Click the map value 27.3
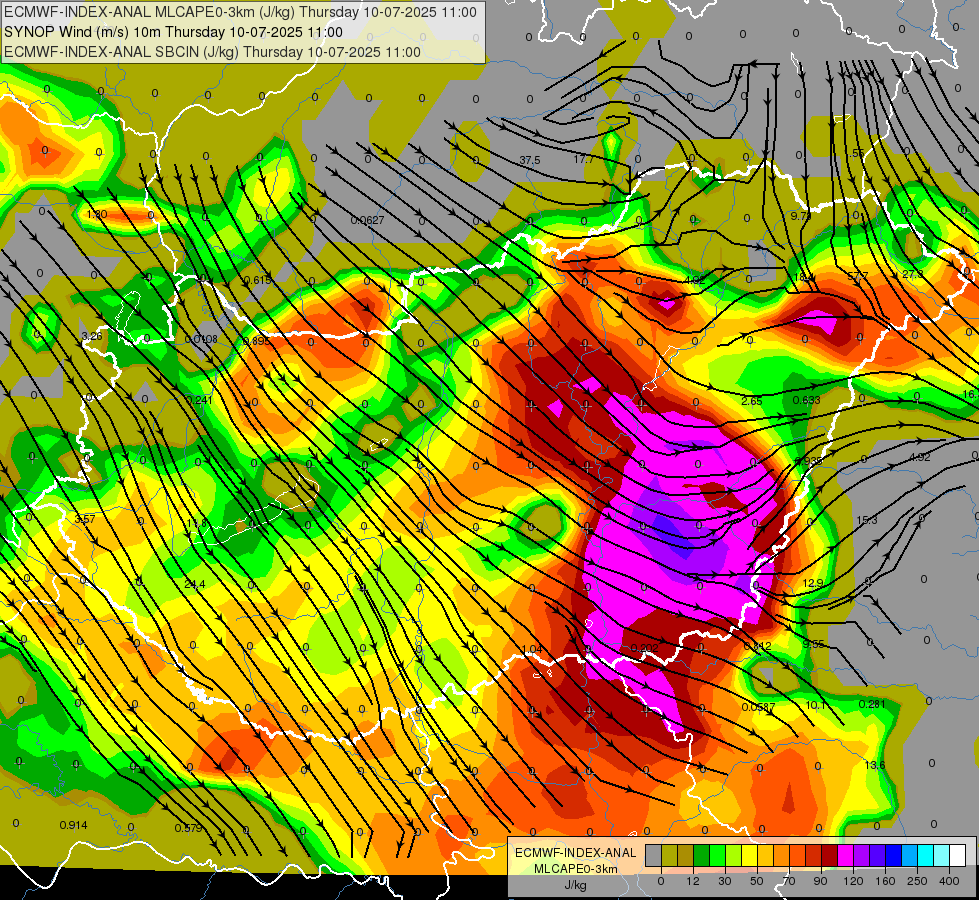The width and height of the screenshot is (979, 900). 912,274
